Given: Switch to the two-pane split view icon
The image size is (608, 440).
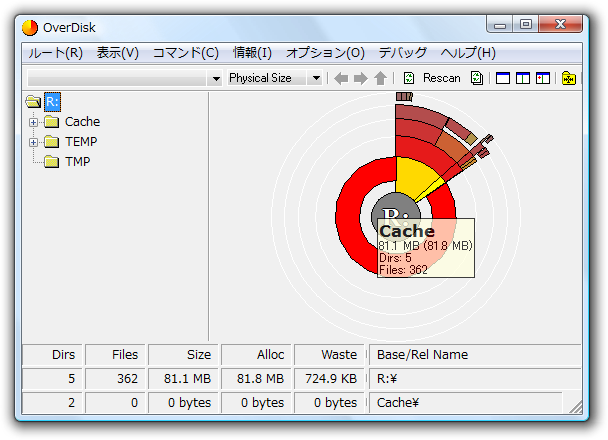Looking at the screenshot, I should [x=523, y=78].
